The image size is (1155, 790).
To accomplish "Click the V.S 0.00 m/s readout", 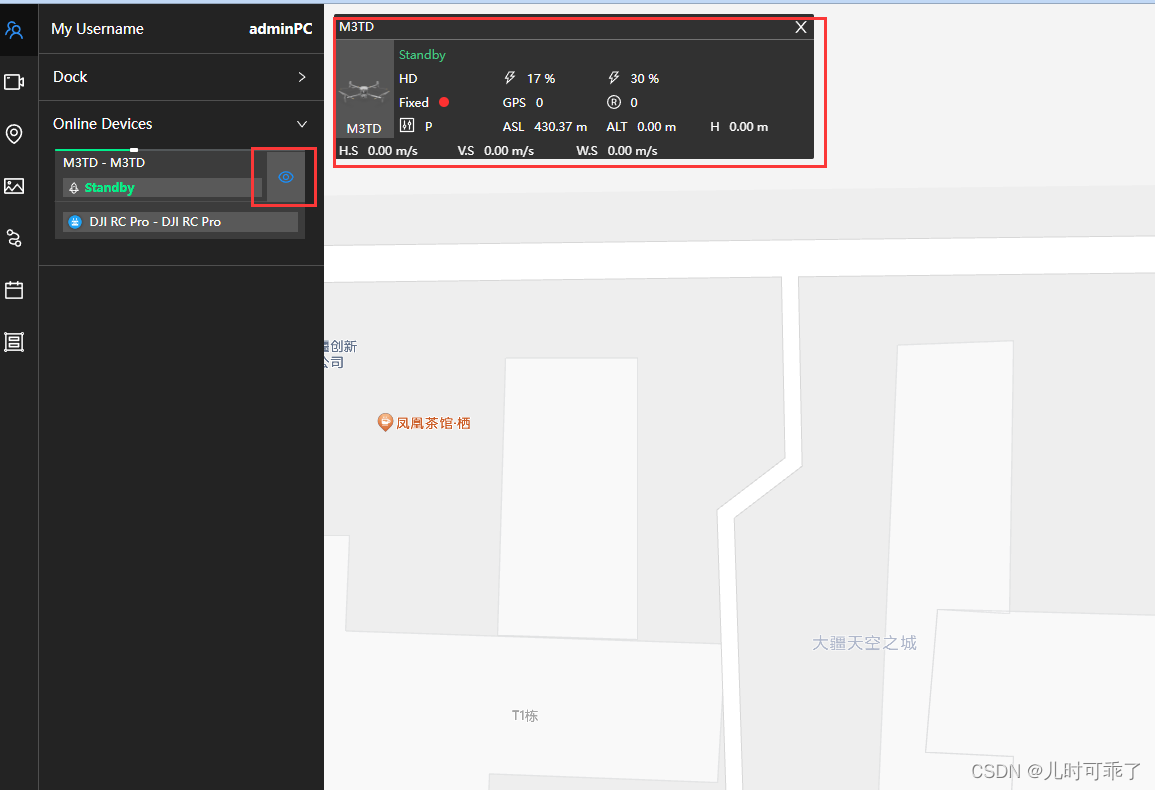I will (x=496, y=151).
